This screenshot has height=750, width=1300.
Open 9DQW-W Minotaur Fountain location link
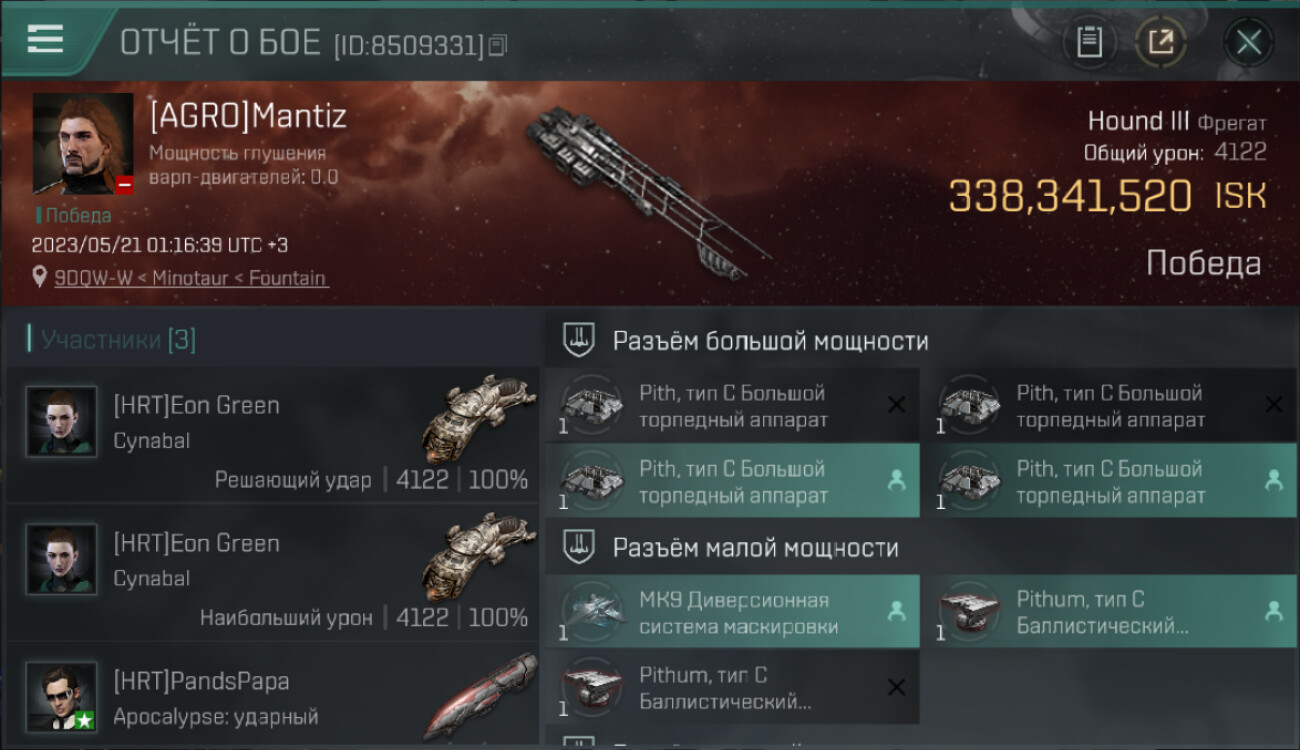point(191,278)
